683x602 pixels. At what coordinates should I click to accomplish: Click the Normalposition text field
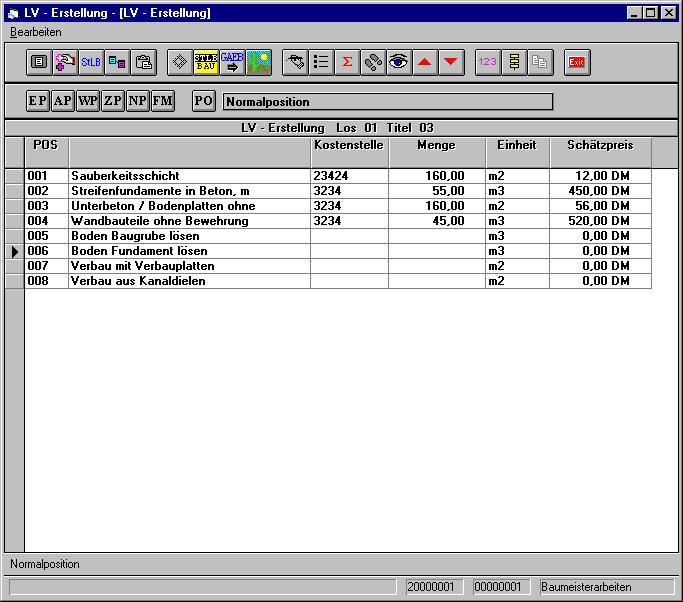[387, 101]
